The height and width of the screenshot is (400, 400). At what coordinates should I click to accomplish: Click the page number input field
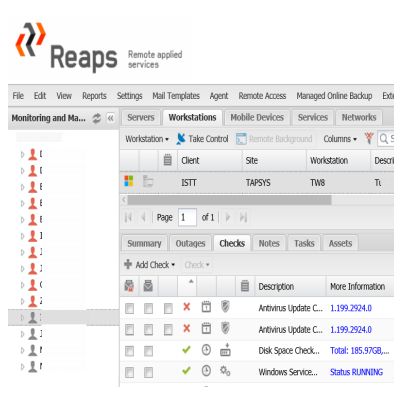click(187, 218)
